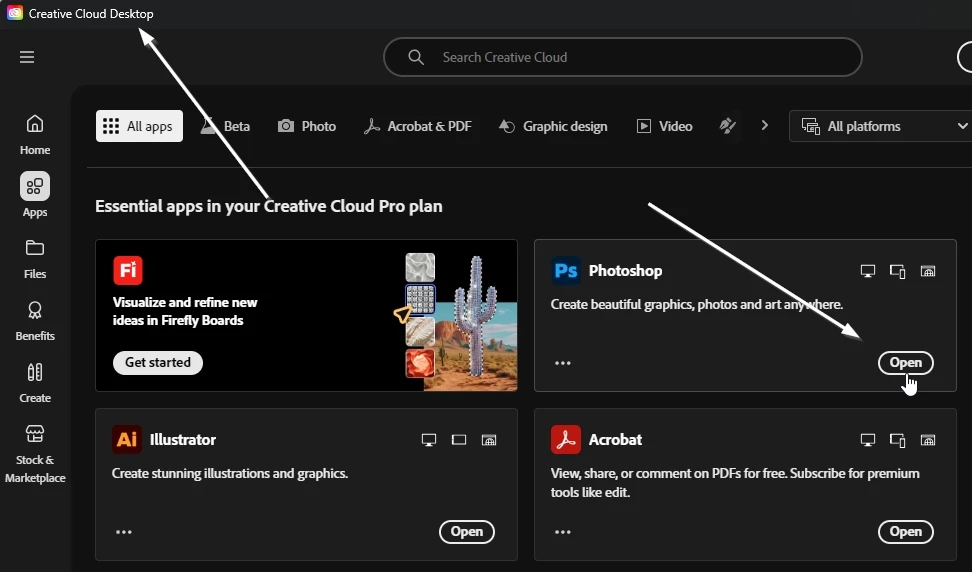The width and height of the screenshot is (972, 572).
Task: Go to Home in sidebar
Action: click(x=35, y=134)
